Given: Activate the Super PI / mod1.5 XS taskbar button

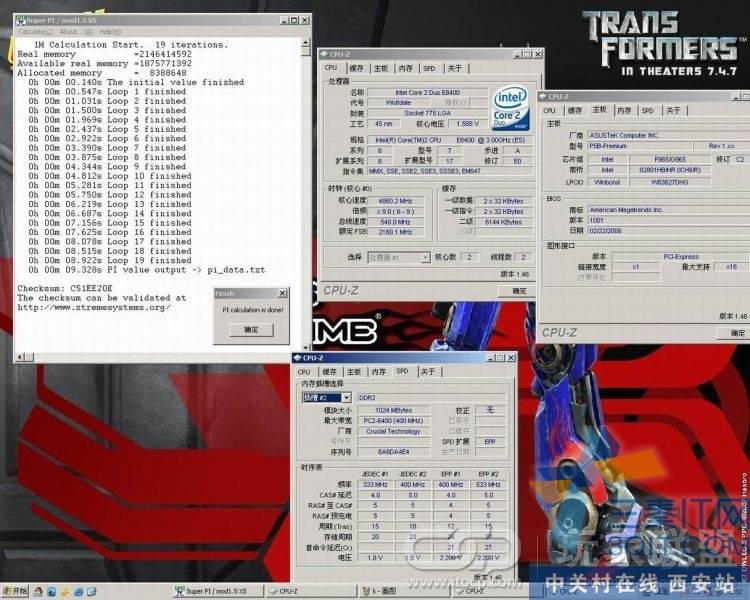Looking at the screenshot, I should point(217,592).
